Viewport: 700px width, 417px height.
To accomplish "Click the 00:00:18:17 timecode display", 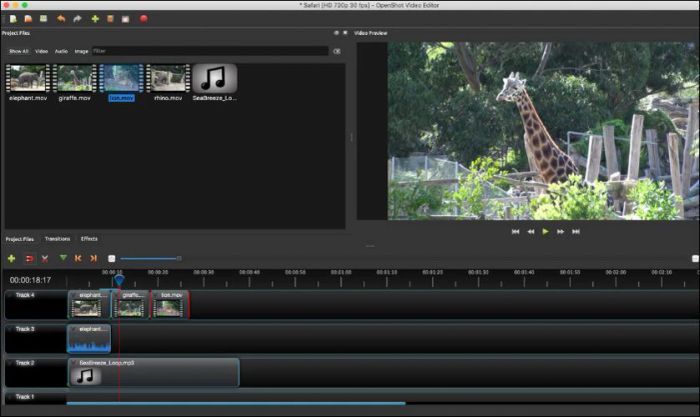I will click(30, 280).
